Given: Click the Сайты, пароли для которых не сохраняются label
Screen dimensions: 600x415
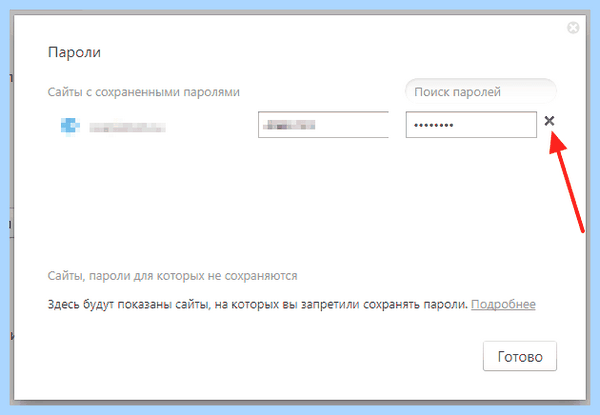Looking at the screenshot, I should click(172, 276).
